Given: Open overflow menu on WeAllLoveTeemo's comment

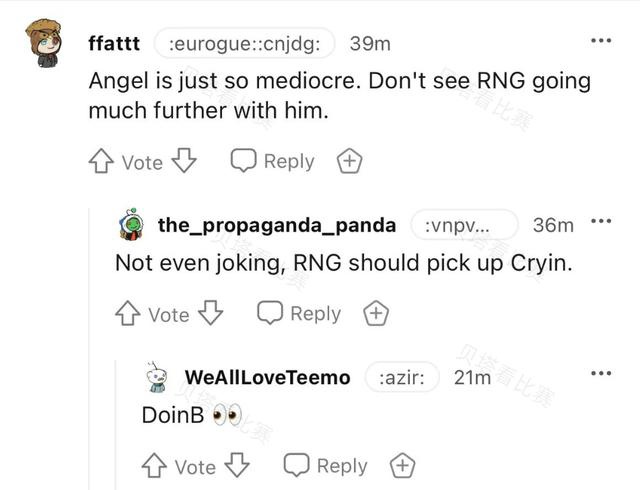Looking at the screenshot, I should [x=601, y=373].
